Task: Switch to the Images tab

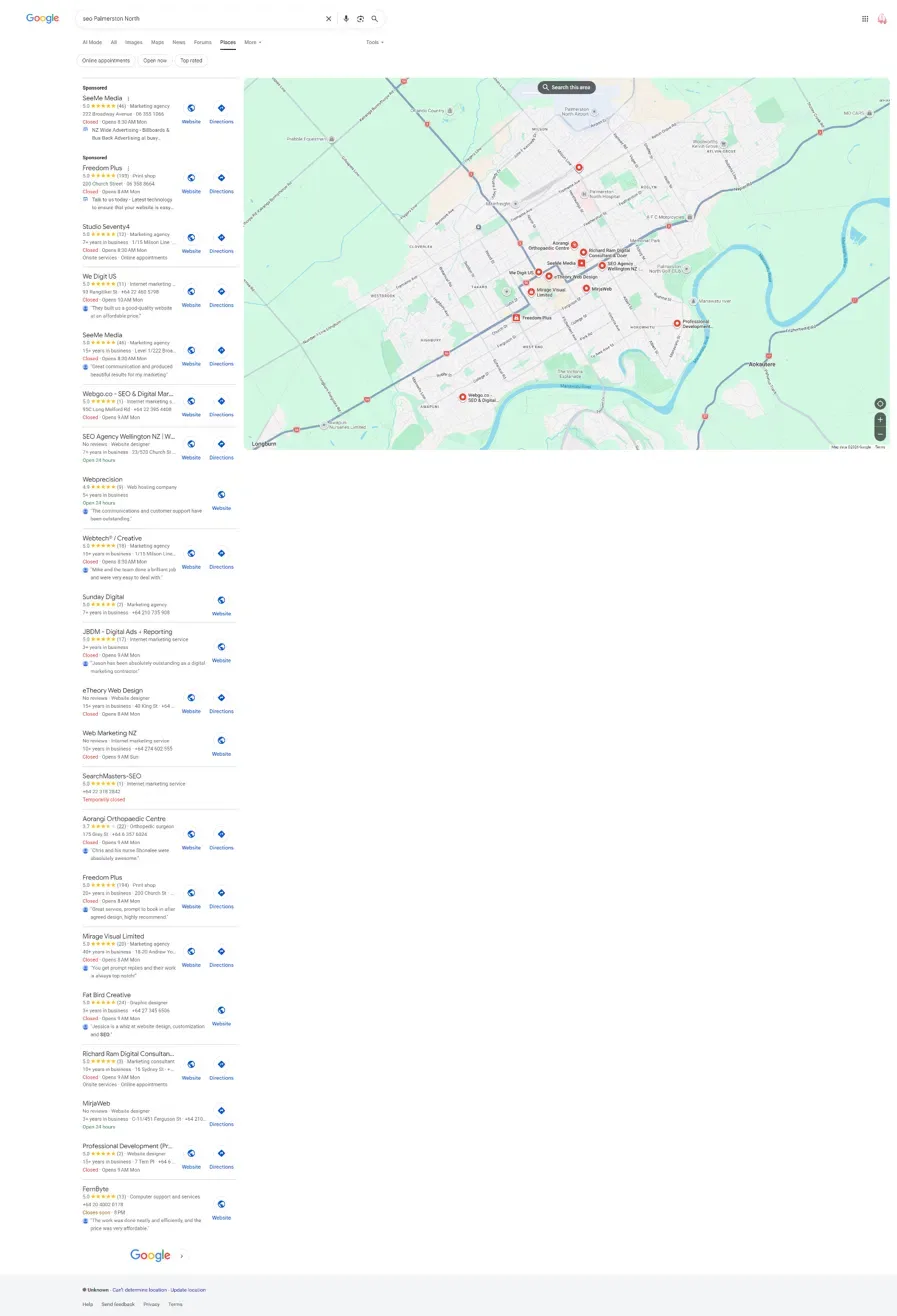Action: (x=134, y=42)
